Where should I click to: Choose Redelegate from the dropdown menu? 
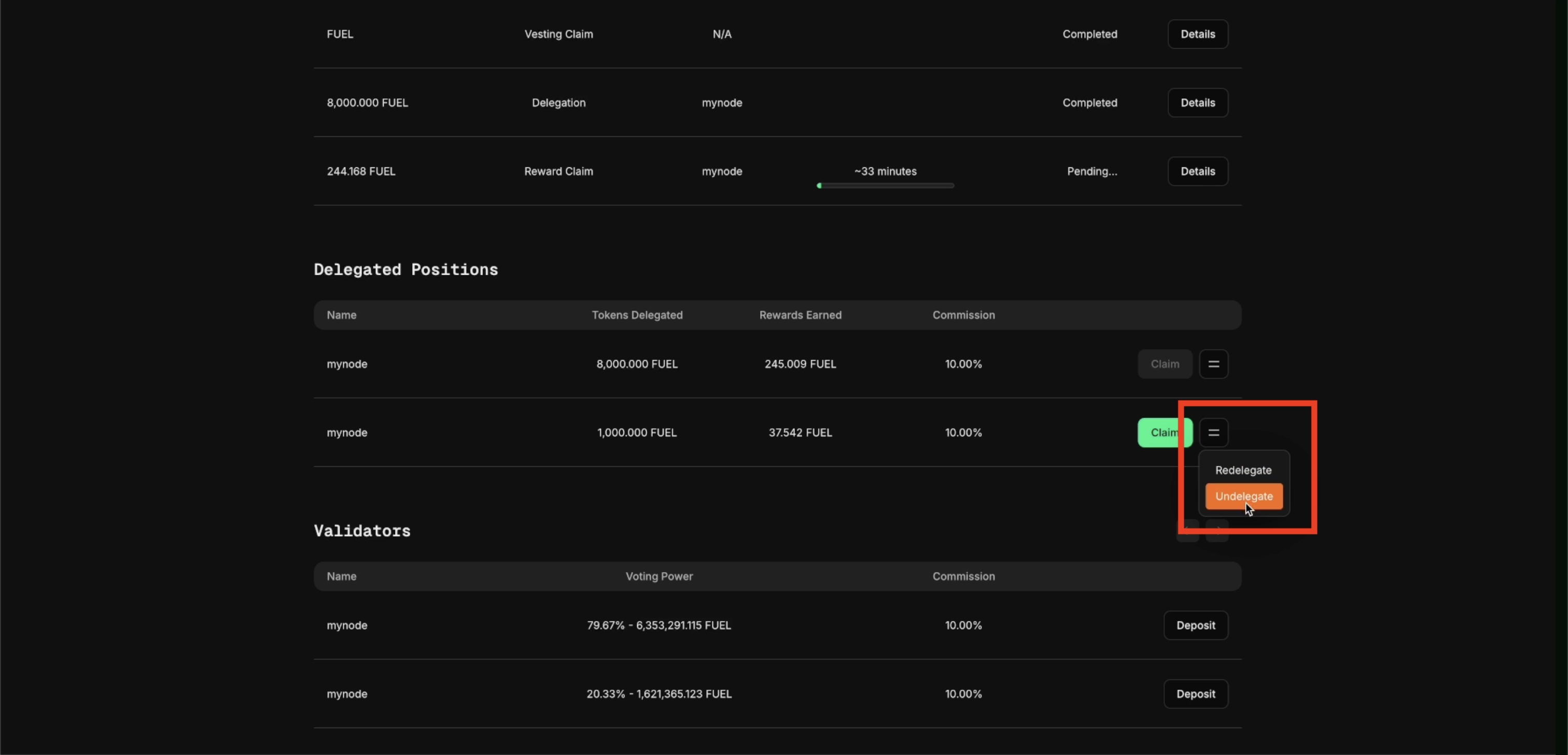[1243, 469]
